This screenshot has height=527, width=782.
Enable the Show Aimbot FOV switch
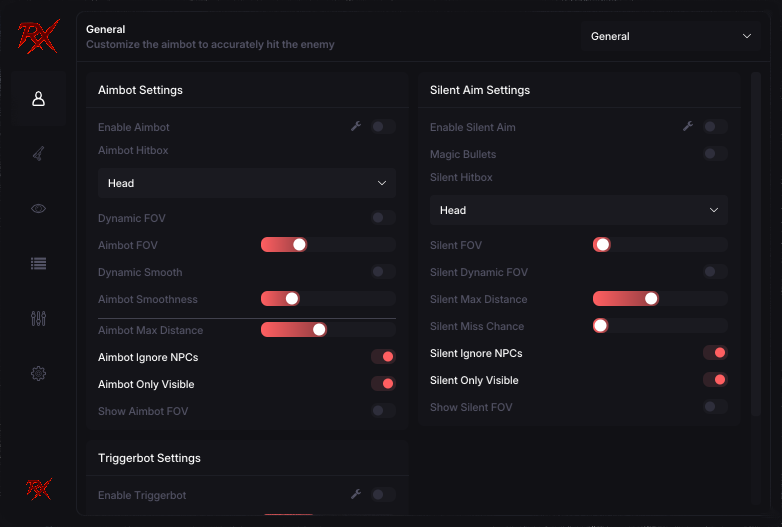pyautogui.click(x=383, y=410)
